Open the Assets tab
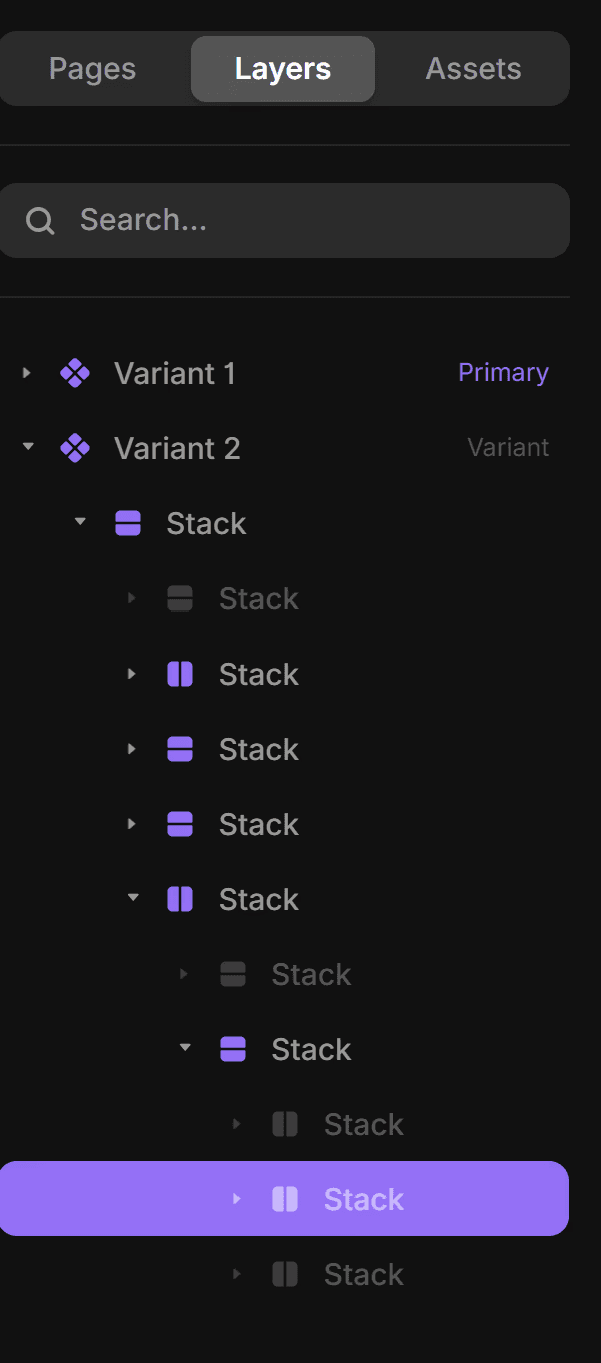This screenshot has height=1363, width=601. pyautogui.click(x=473, y=69)
